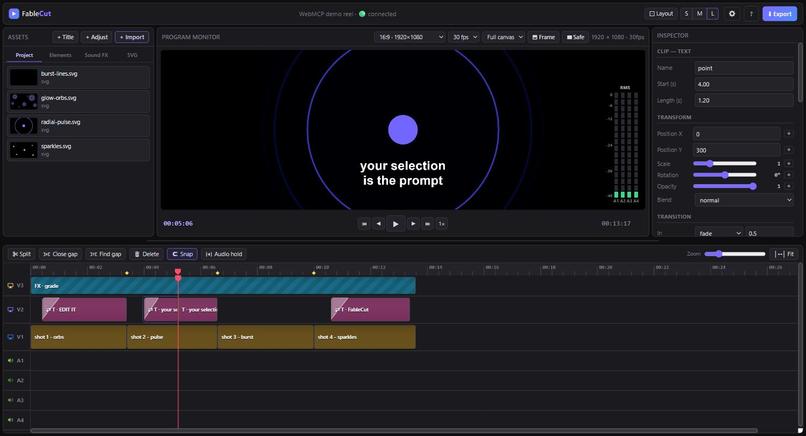Open the transition In fade dropdown
Screen dimensions: 806x436
[x=719, y=233]
